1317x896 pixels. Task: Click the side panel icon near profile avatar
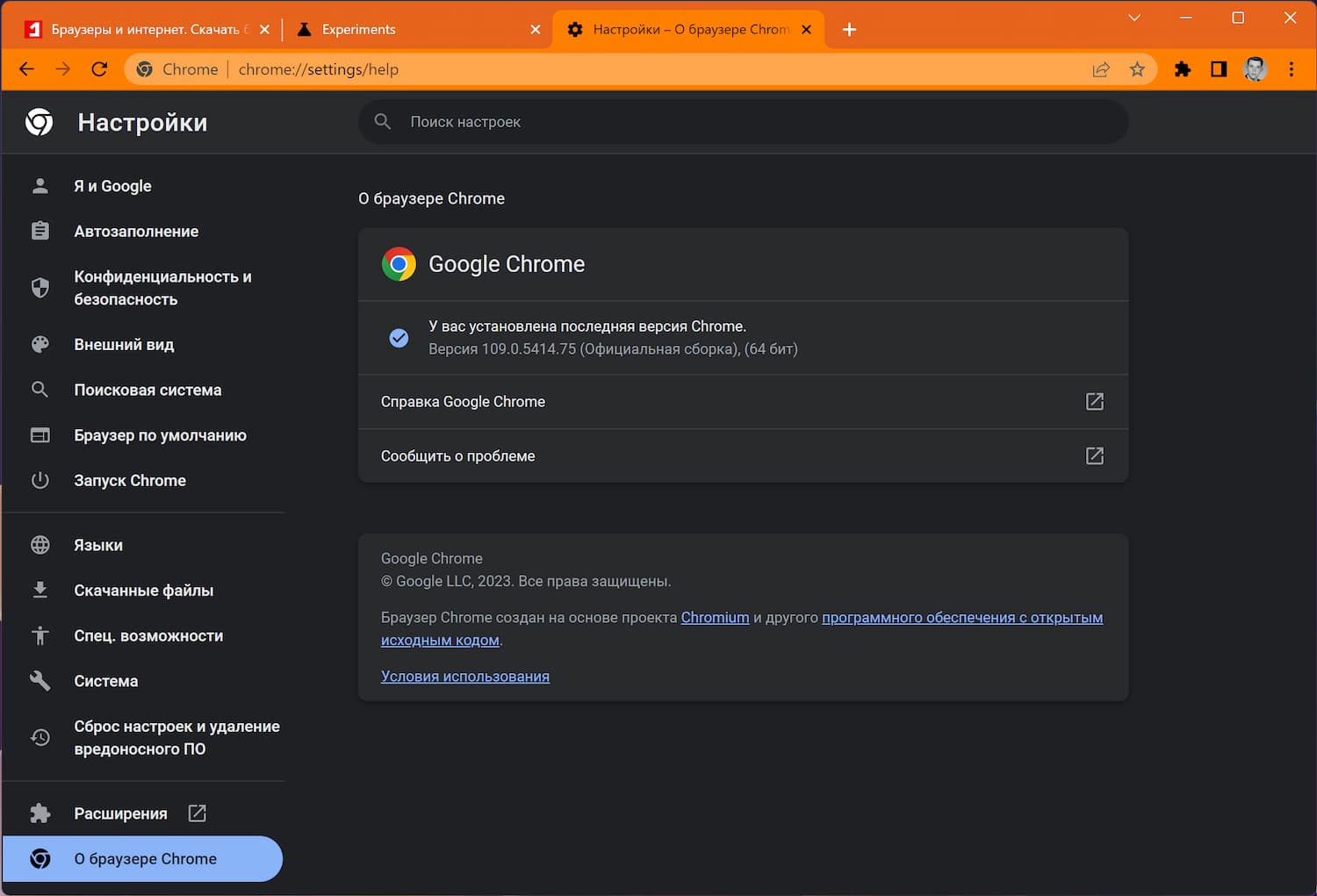pyautogui.click(x=1219, y=68)
